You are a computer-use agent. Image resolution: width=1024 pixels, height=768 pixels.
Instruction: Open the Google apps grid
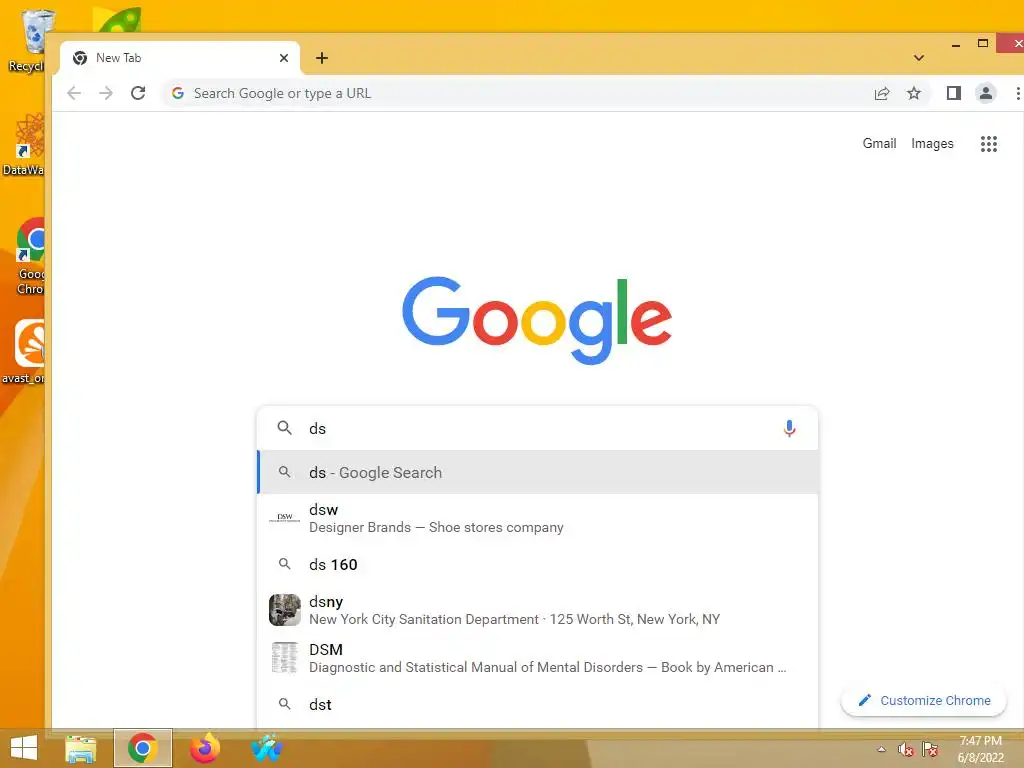(989, 144)
